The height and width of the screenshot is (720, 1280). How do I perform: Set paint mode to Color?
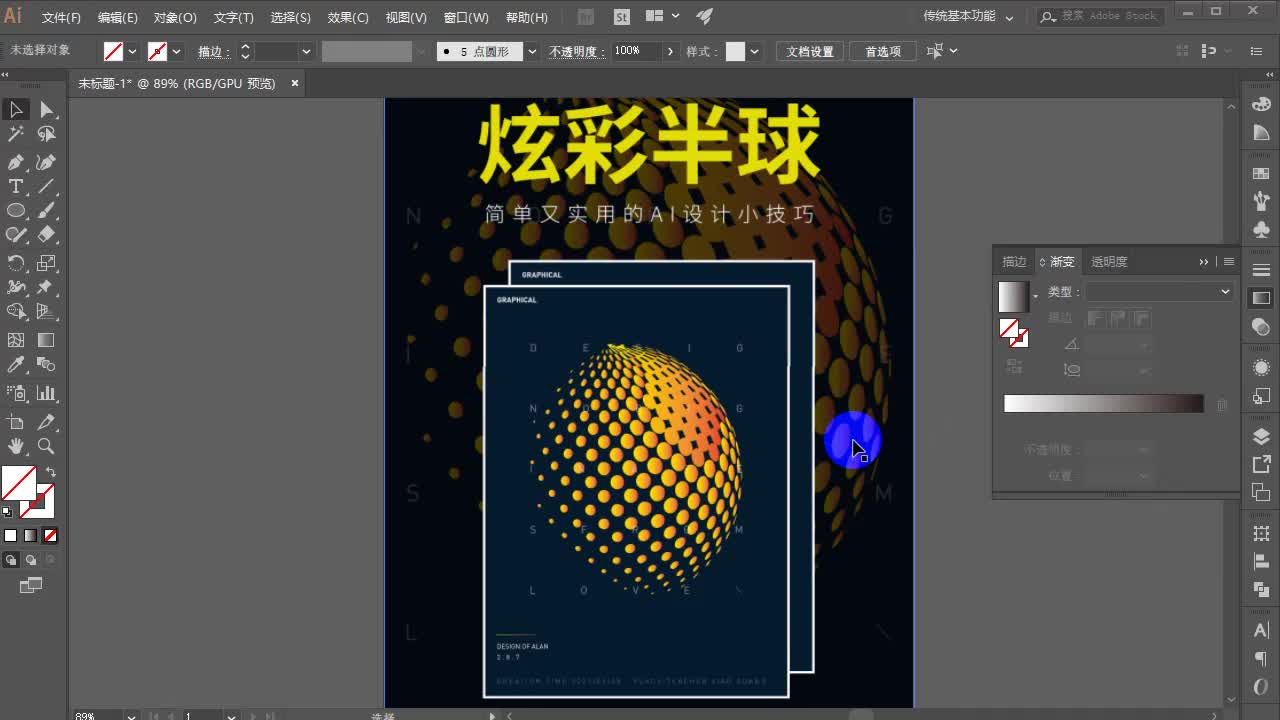pos(11,536)
